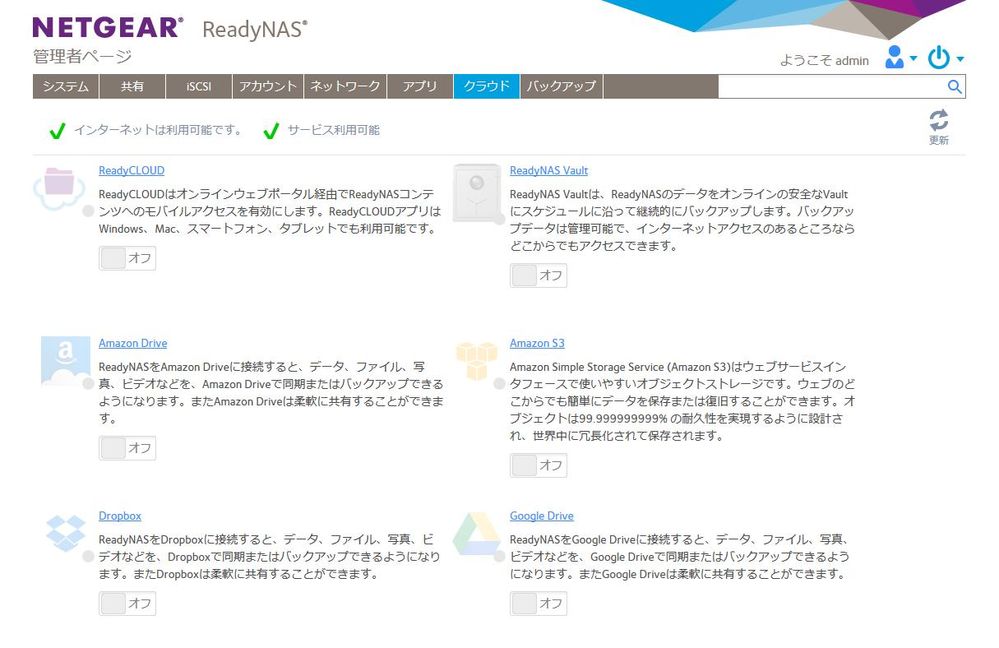Click the ようこそ admin greeting text

point(824,61)
